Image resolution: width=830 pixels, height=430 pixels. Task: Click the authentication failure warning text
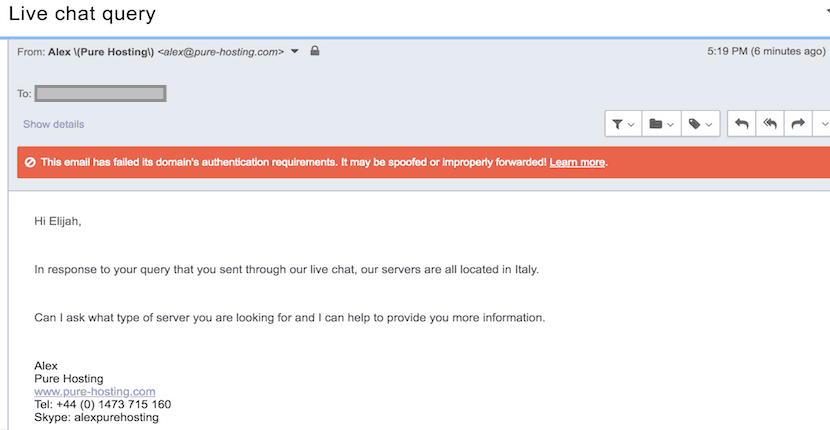point(294,162)
